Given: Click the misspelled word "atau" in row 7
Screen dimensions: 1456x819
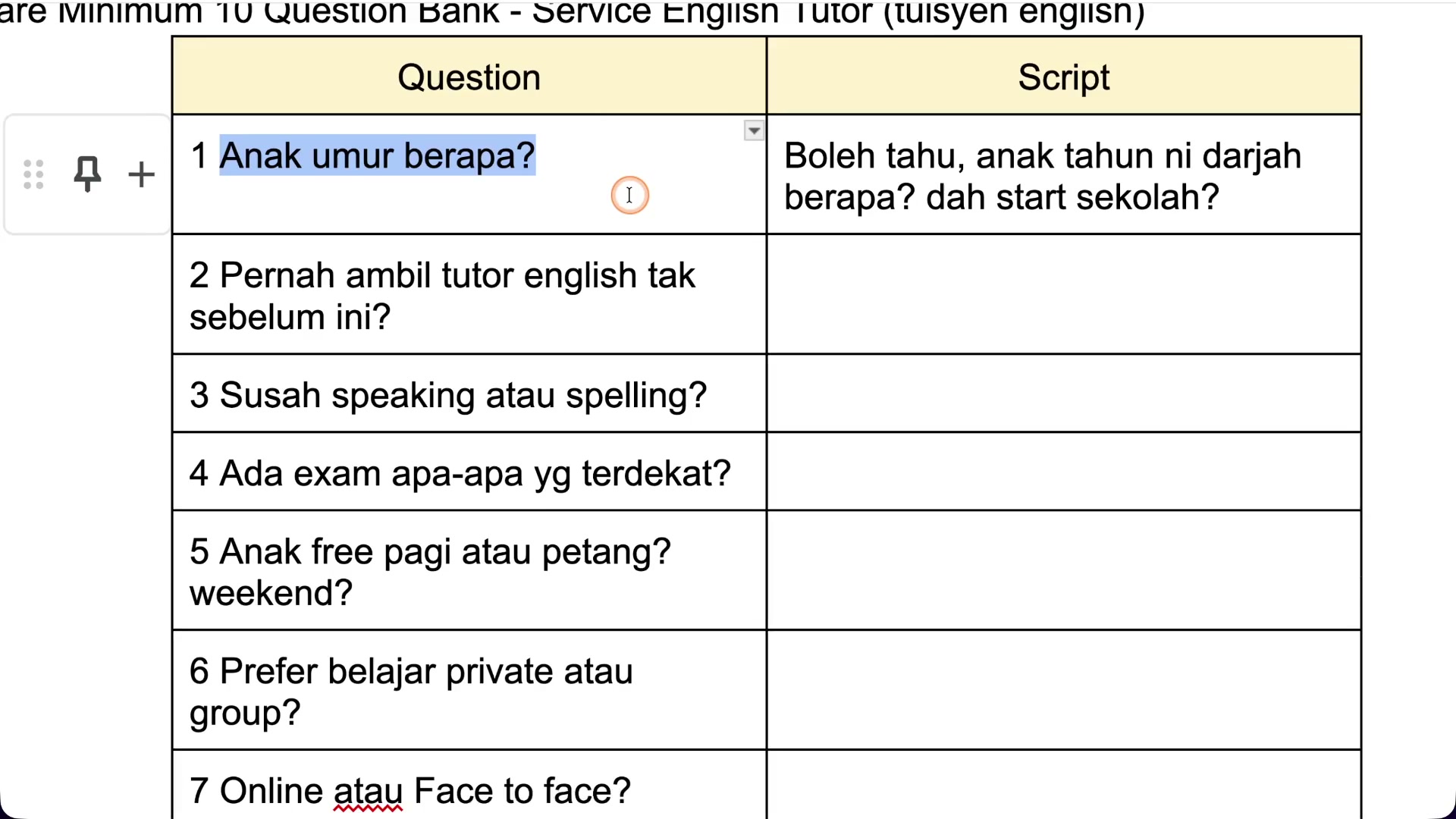Looking at the screenshot, I should coord(368,791).
